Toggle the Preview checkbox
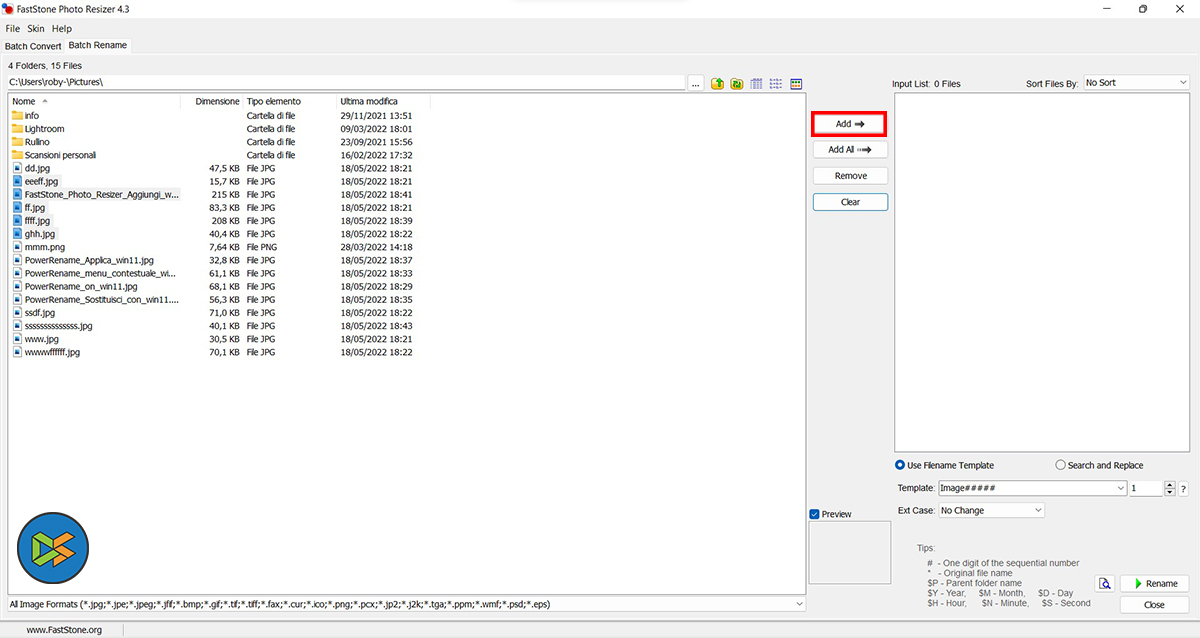This screenshot has height=638, width=1200. point(815,514)
